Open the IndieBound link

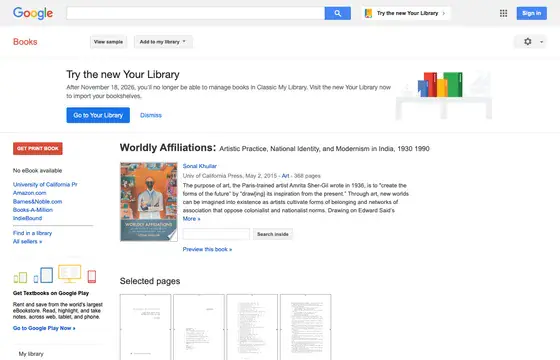[x=28, y=218]
